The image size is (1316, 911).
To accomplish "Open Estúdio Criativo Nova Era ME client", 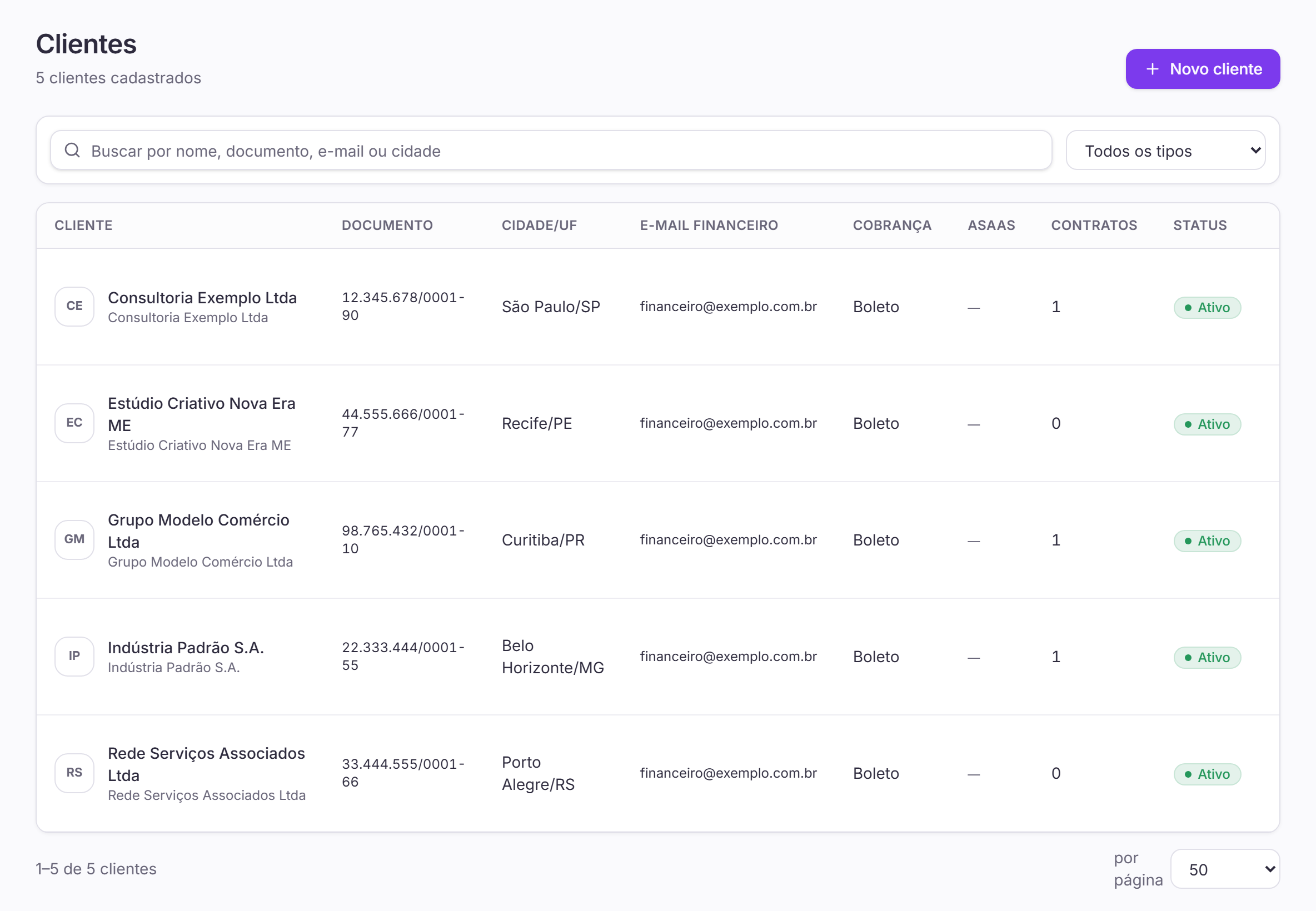I will [202, 414].
